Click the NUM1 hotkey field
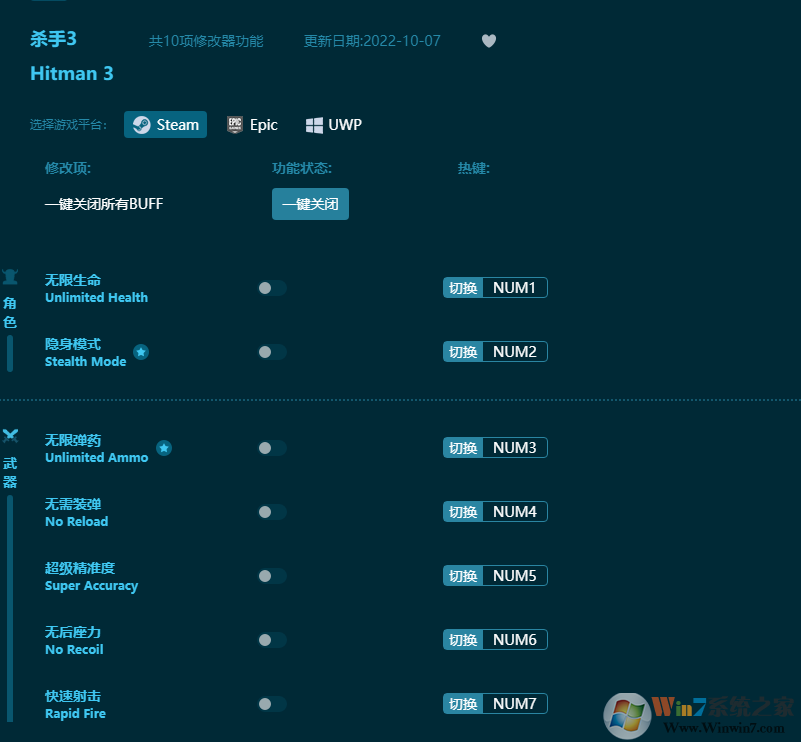Image resolution: width=801 pixels, height=742 pixels. click(515, 288)
